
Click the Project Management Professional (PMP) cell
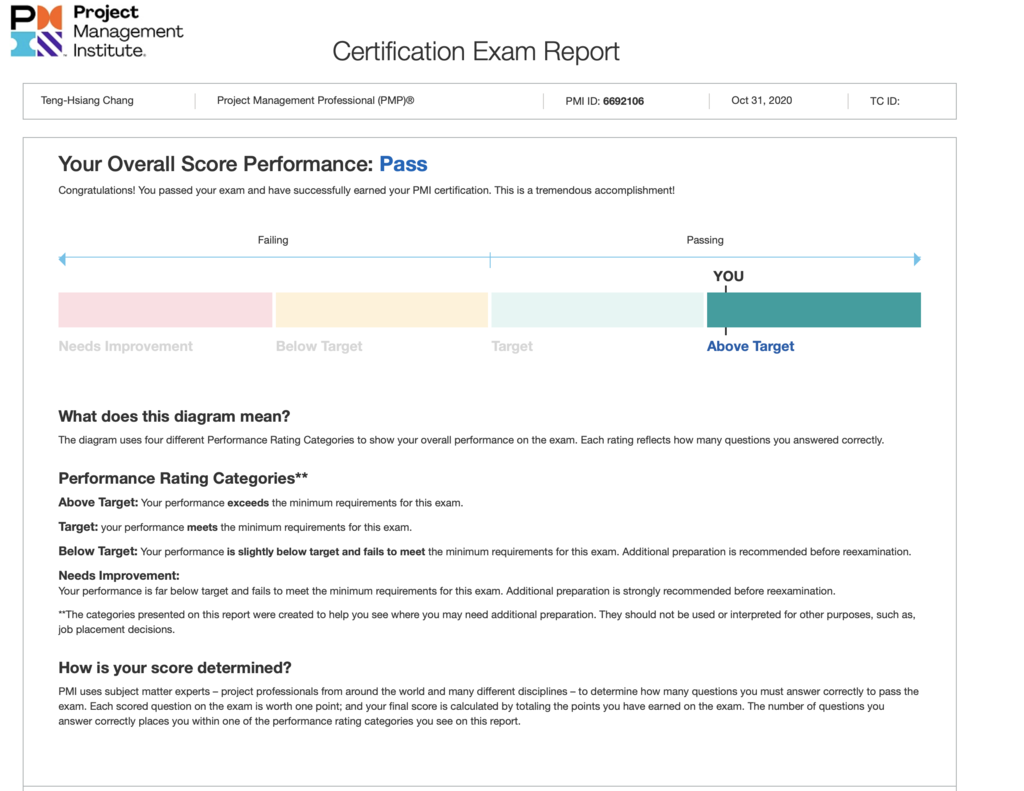315,101
